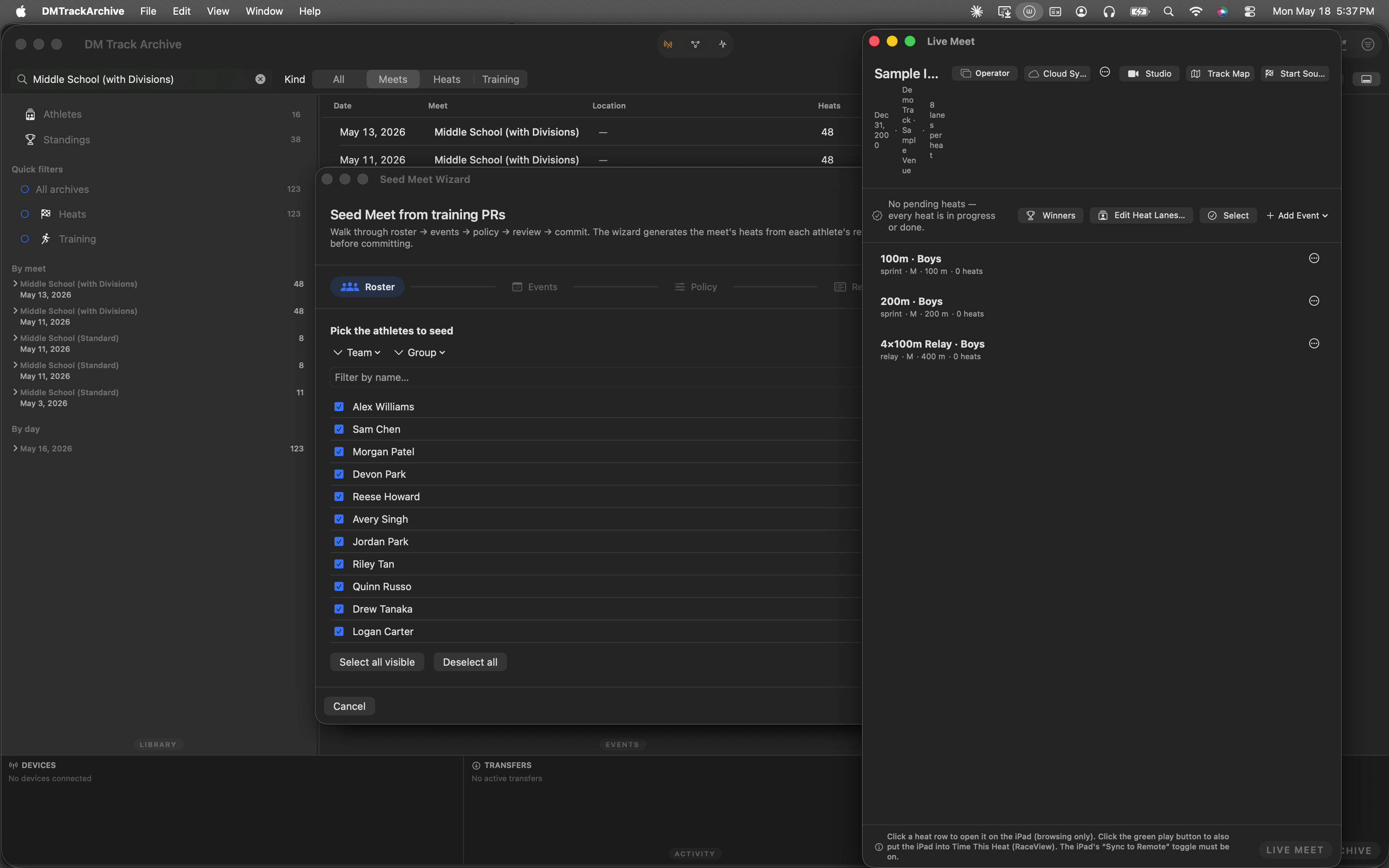Clear the search field with the x icon
Screen dimensions: 1389x868
[x=260, y=79]
